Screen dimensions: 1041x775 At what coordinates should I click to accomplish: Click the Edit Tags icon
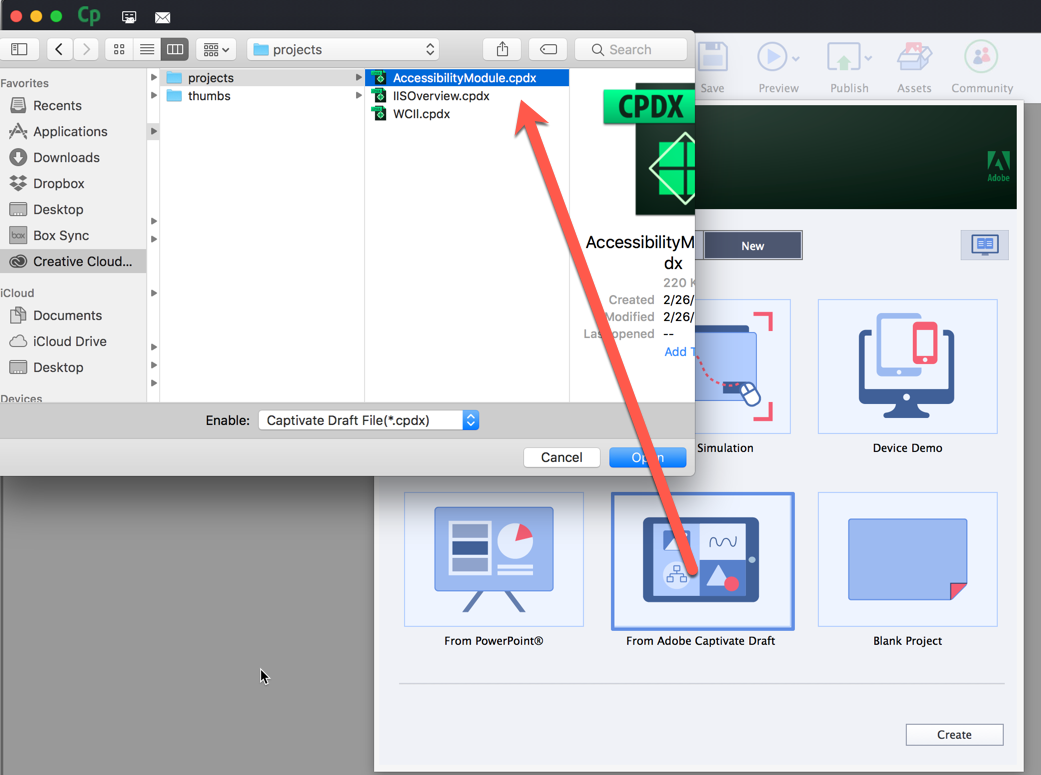point(548,49)
